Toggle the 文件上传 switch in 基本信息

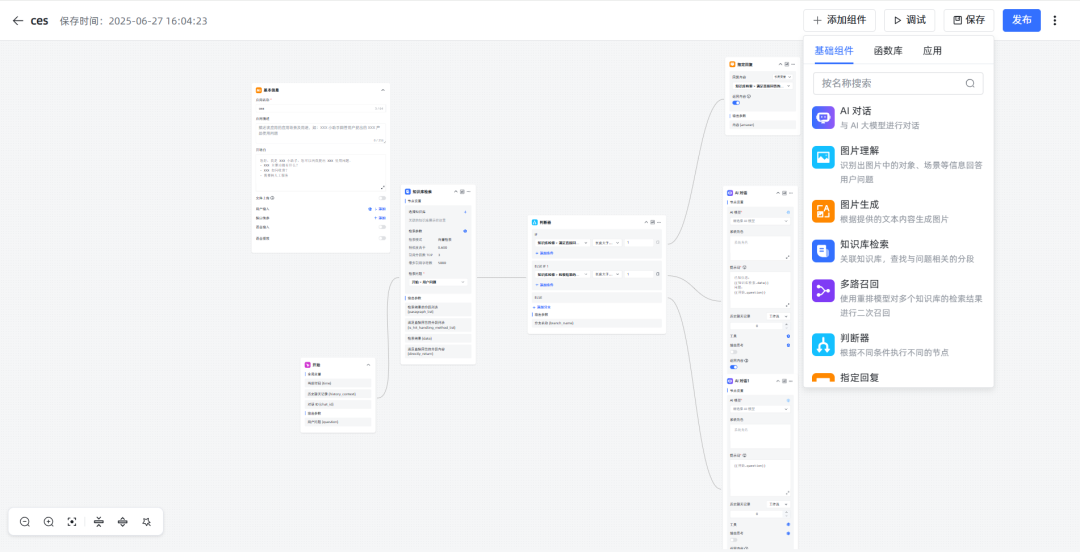tap(382, 198)
